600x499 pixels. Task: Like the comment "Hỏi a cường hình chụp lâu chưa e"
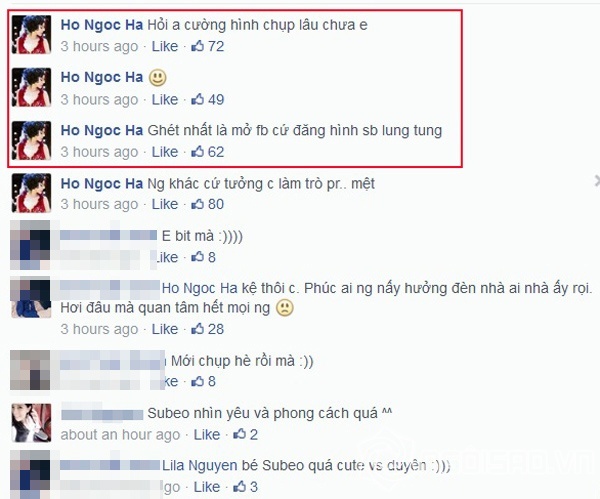[x=165, y=46]
